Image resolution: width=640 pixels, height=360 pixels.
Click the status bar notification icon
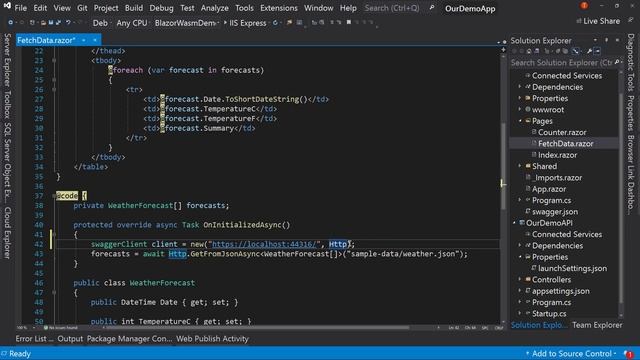[629, 353]
